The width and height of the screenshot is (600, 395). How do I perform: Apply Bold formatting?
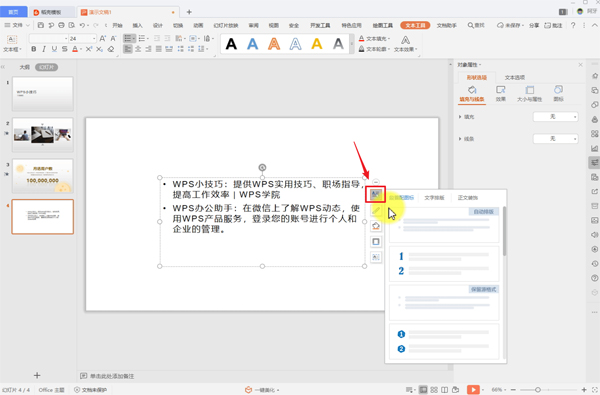(x=34, y=49)
